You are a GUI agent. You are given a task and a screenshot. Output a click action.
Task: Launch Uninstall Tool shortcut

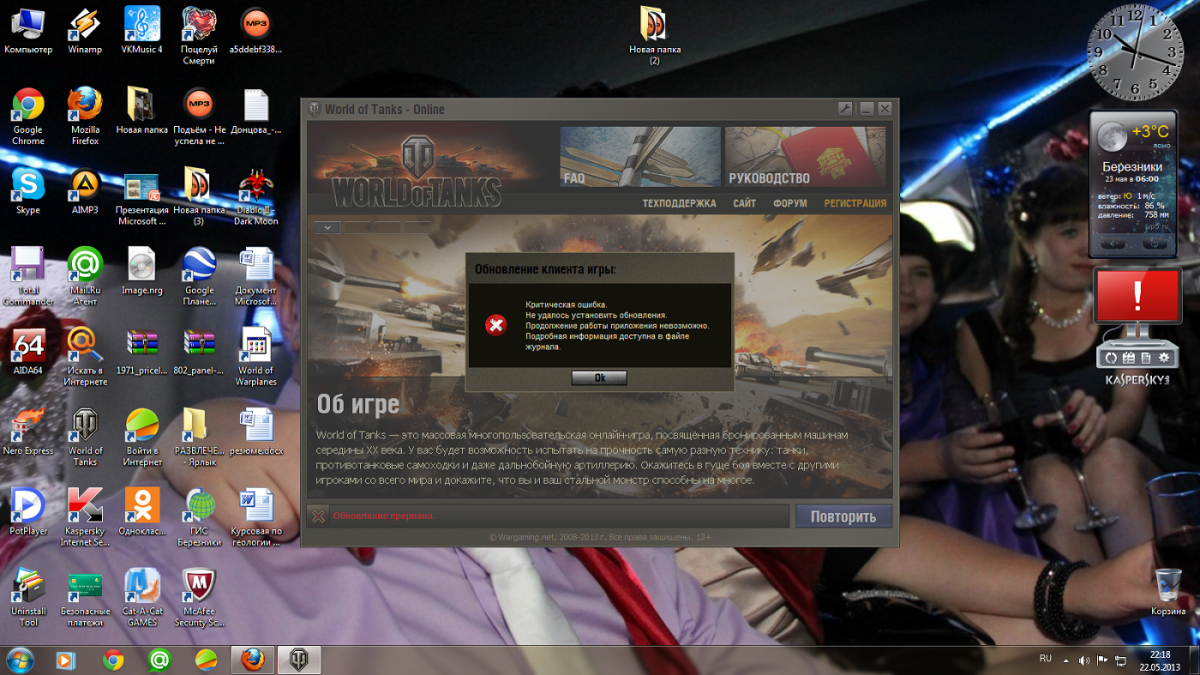(28, 597)
